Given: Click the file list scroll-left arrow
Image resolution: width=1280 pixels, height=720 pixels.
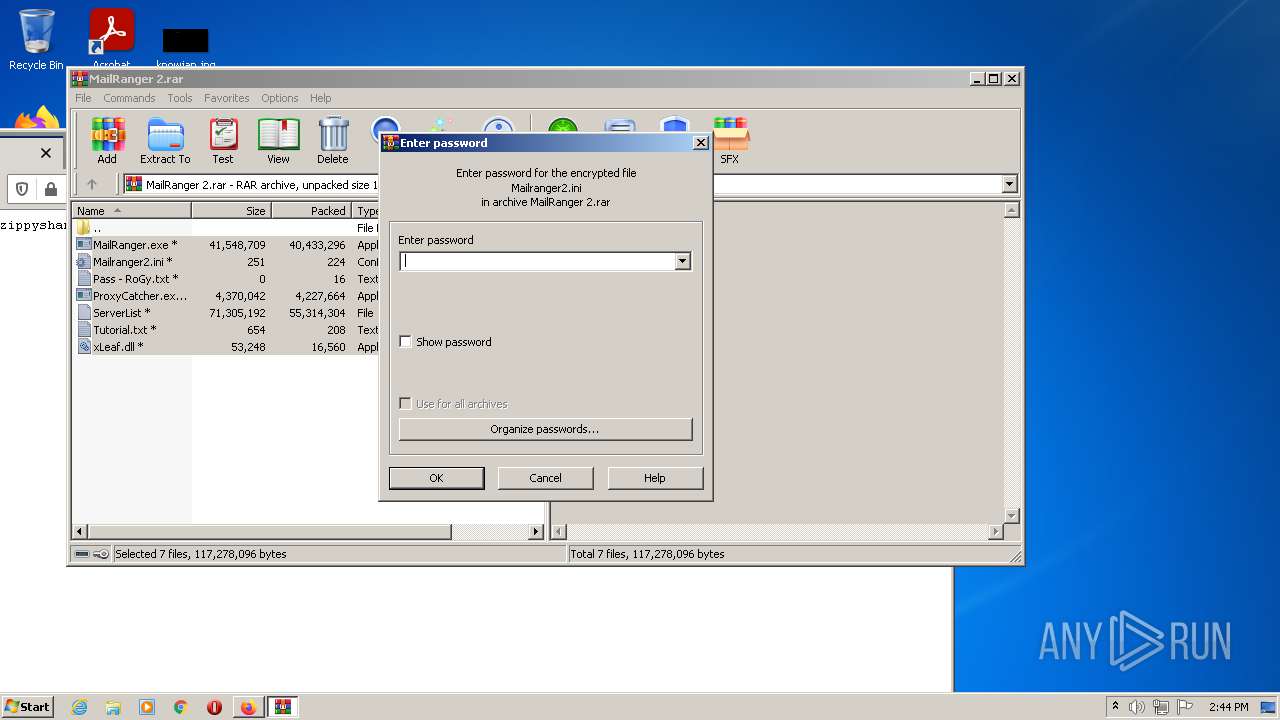Looking at the screenshot, I should [80, 532].
